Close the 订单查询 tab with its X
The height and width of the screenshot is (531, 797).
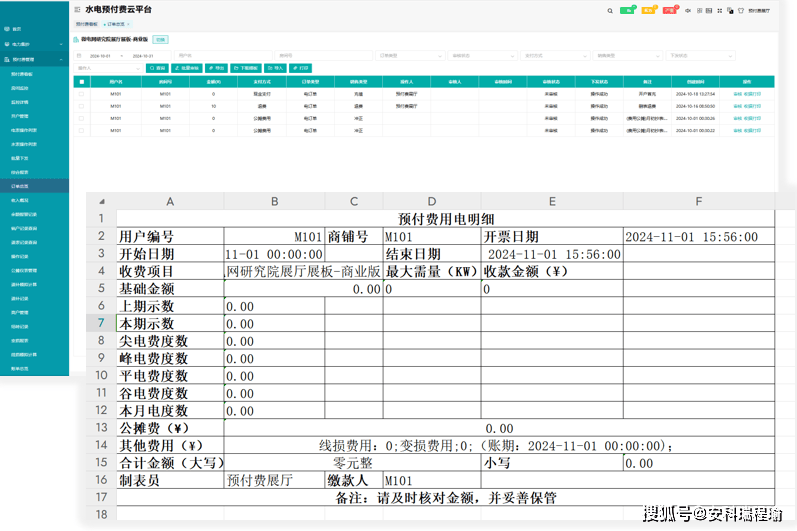click(x=128, y=22)
